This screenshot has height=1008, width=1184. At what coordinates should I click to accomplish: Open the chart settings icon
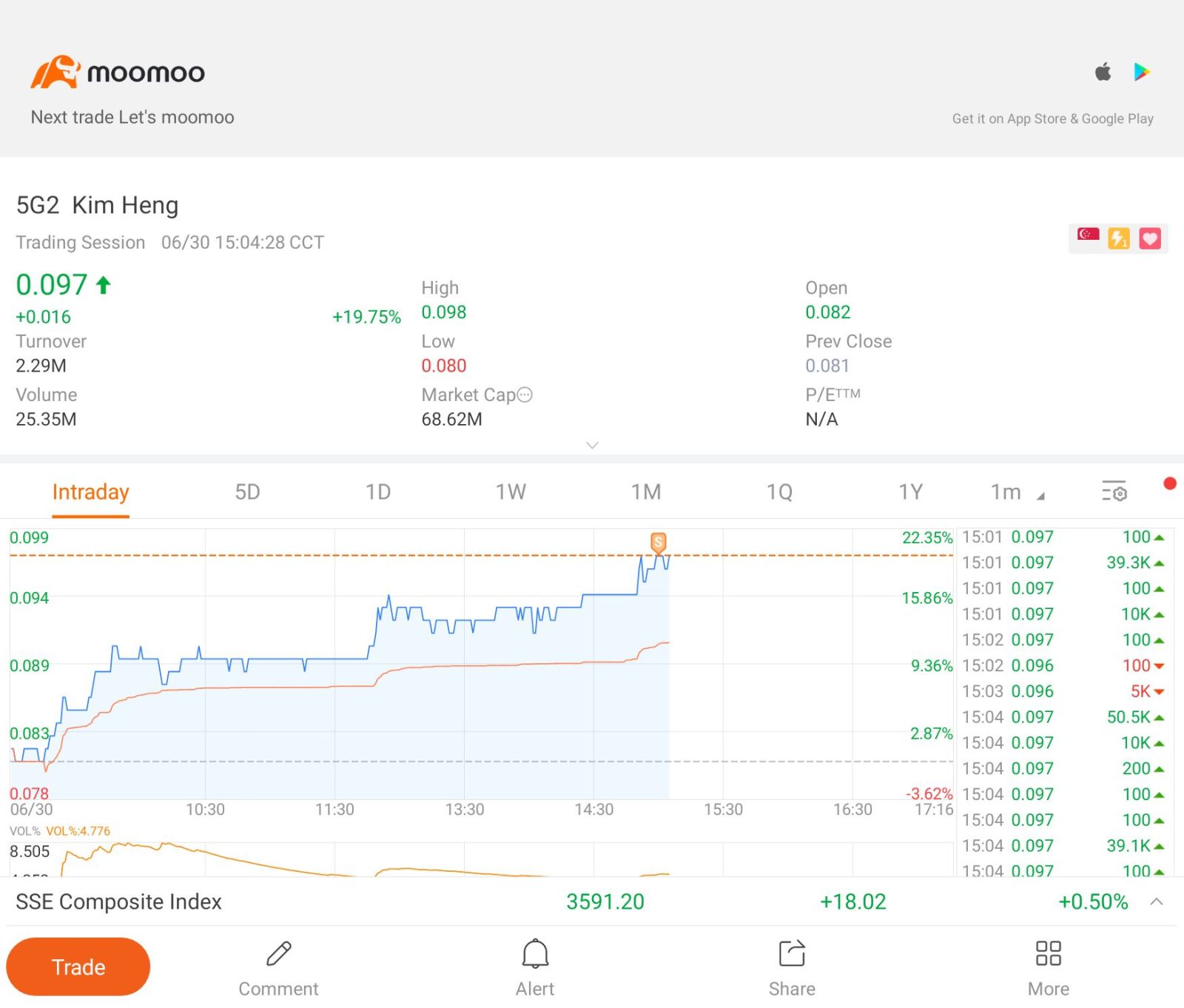[1114, 491]
